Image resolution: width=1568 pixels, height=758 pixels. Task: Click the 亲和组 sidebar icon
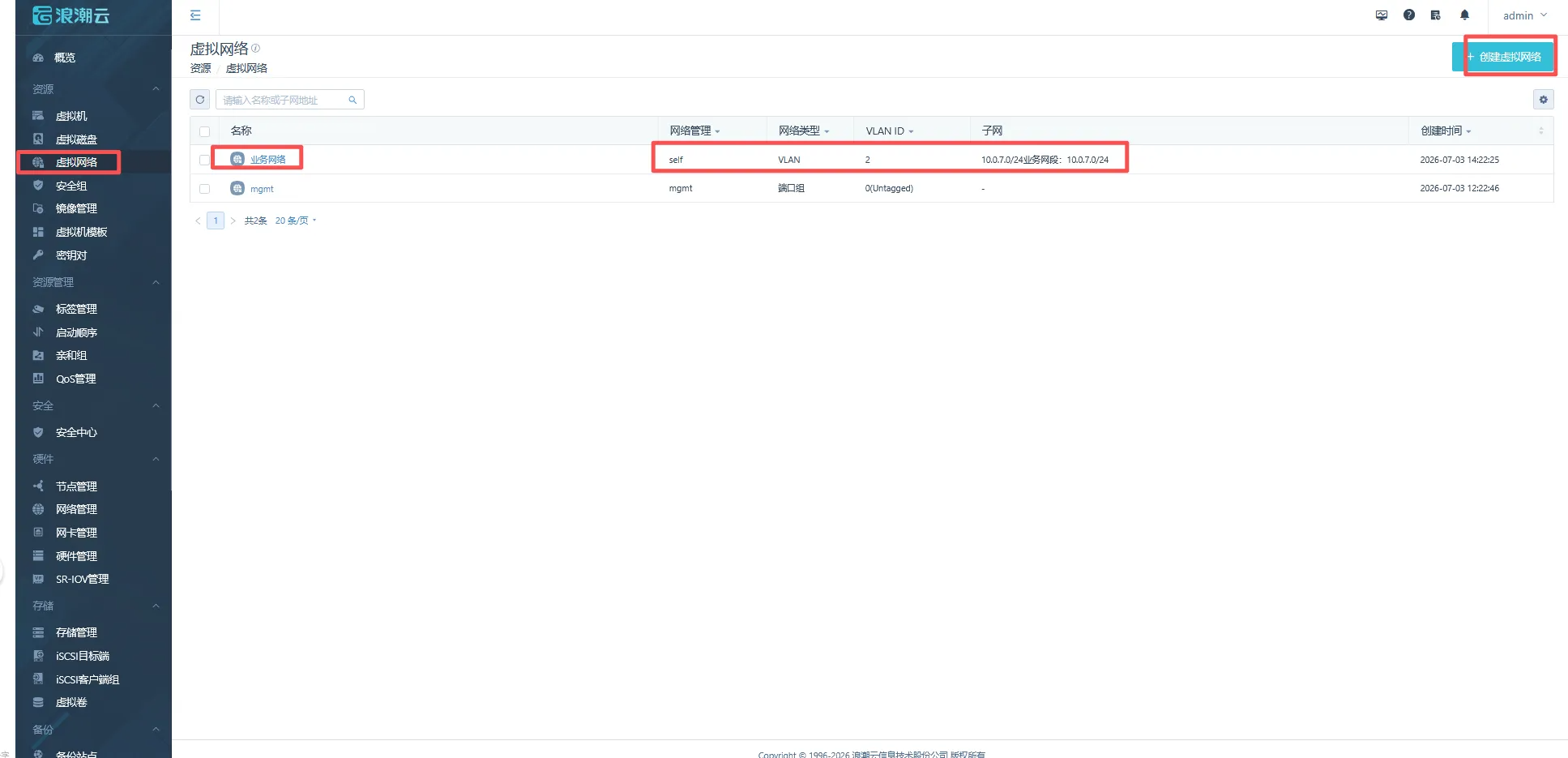38,355
